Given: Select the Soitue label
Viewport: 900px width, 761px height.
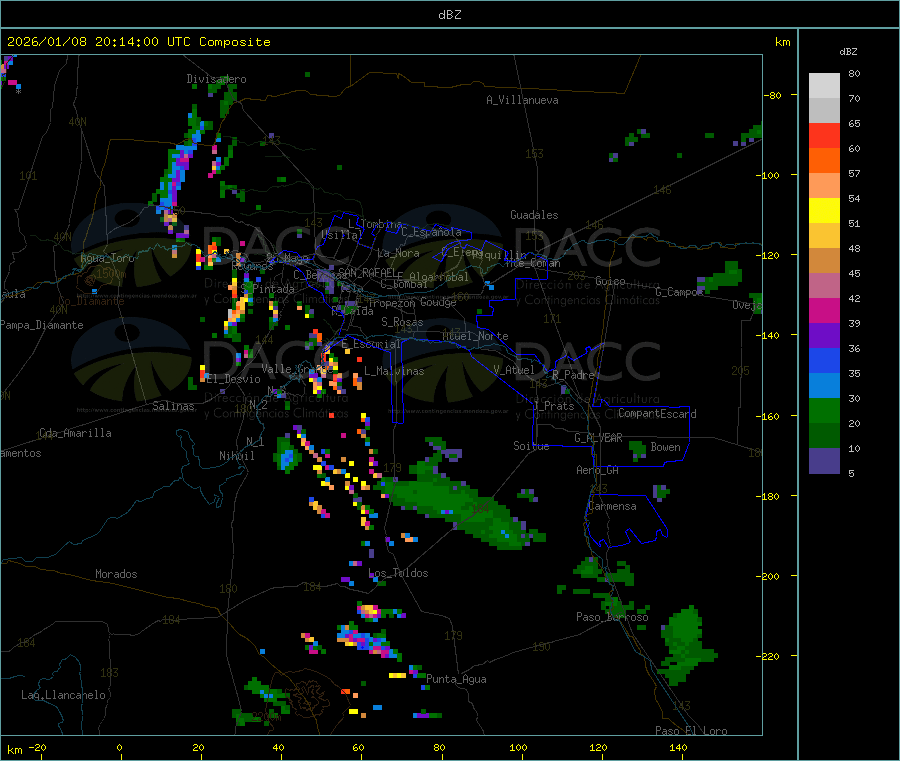Looking at the screenshot, I should (x=531, y=446).
